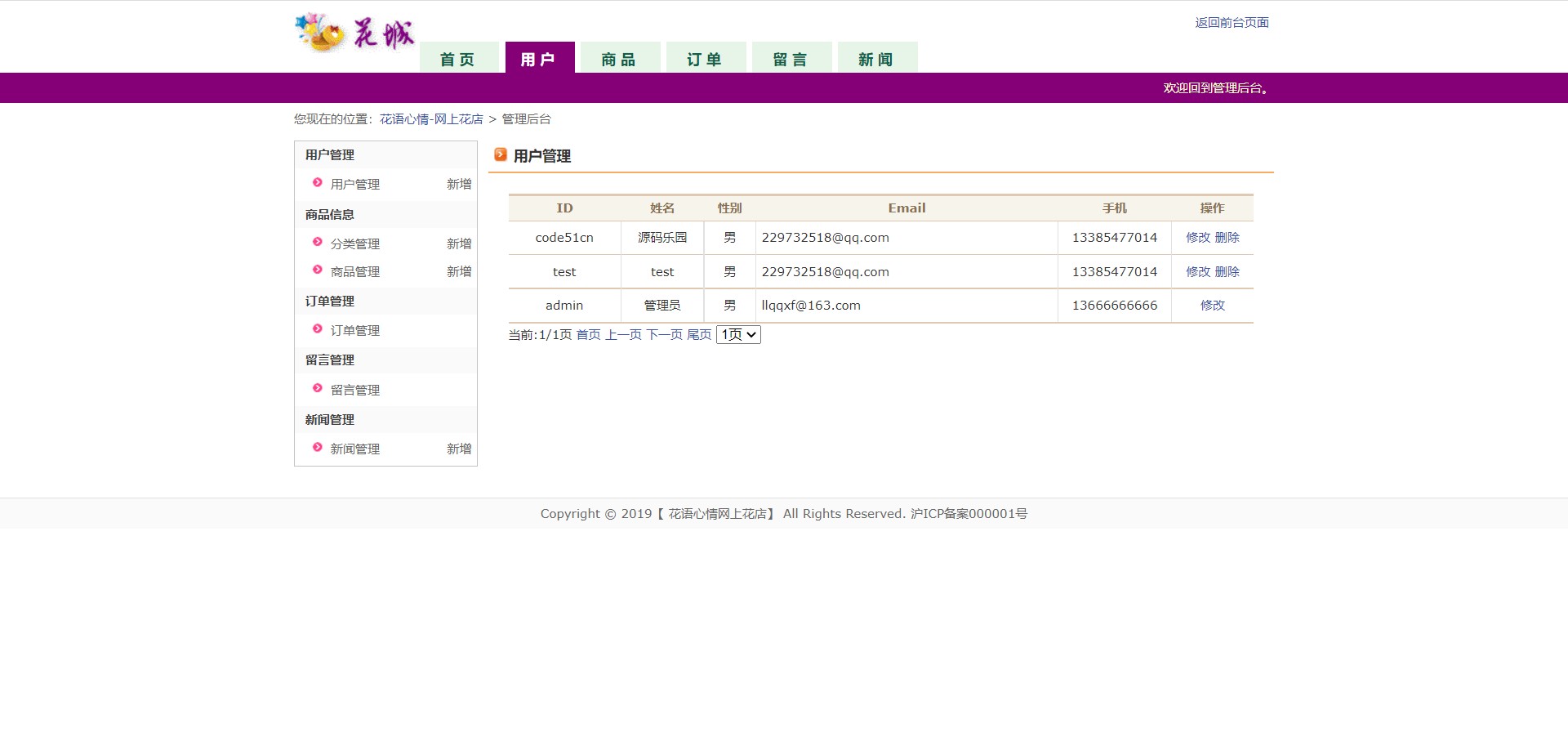Click the 花城 flower shop logo
1568x737 pixels.
pos(355,34)
